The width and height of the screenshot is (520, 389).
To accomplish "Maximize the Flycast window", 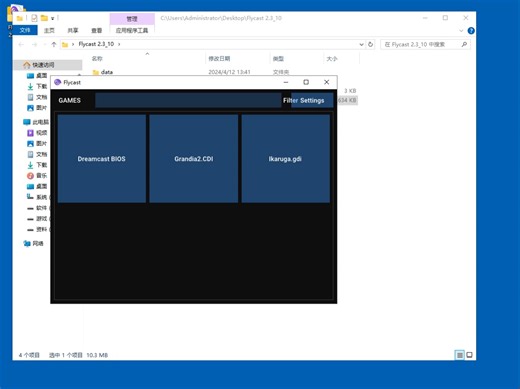I will tap(306, 82).
